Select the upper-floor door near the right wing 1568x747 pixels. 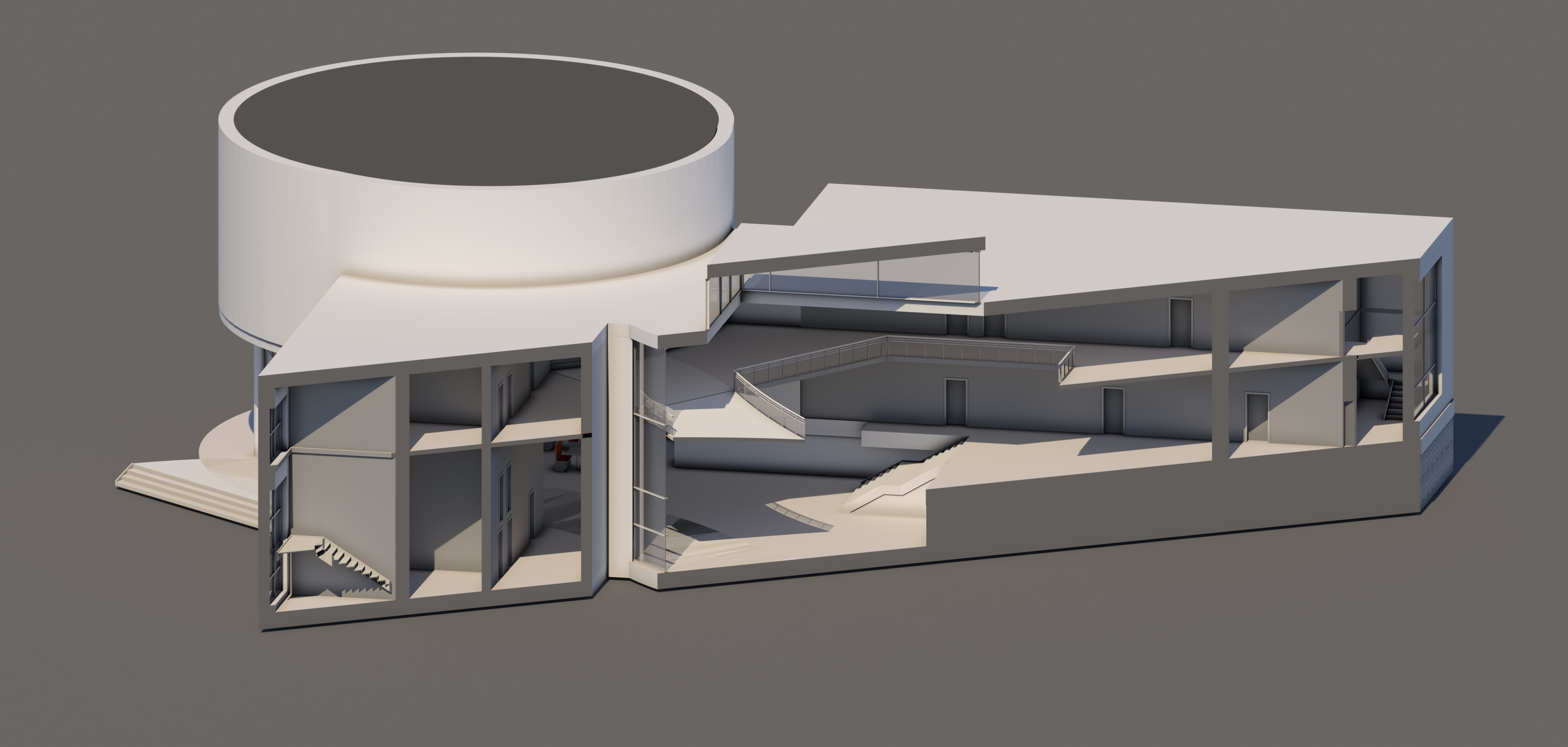click(1180, 321)
